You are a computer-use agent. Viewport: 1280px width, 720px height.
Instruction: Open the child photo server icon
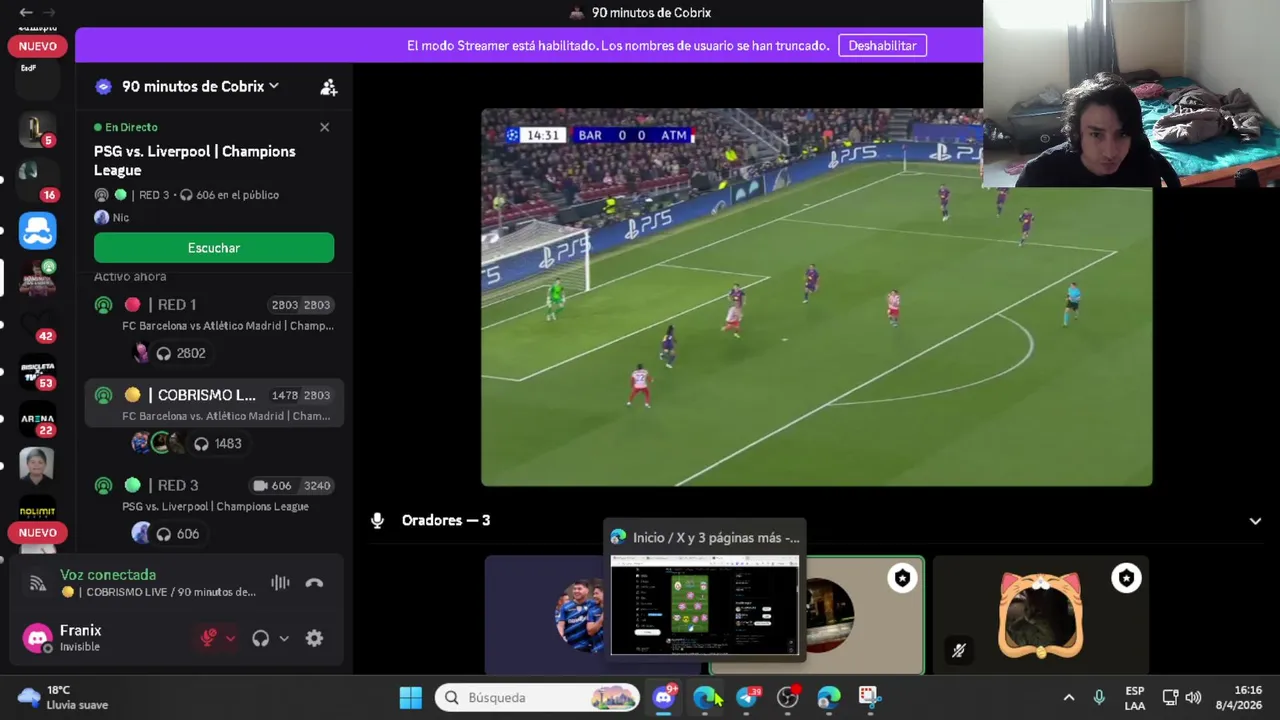point(37,466)
